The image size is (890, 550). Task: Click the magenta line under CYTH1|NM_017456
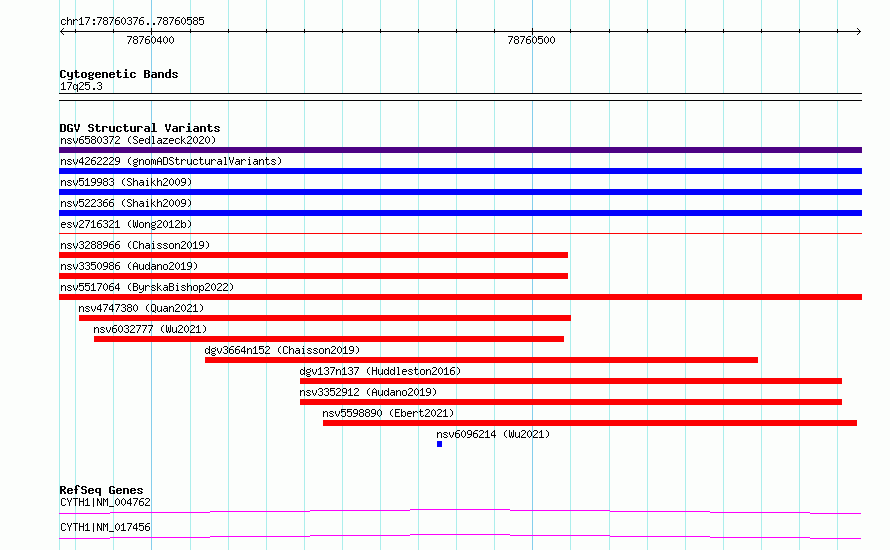point(460,536)
